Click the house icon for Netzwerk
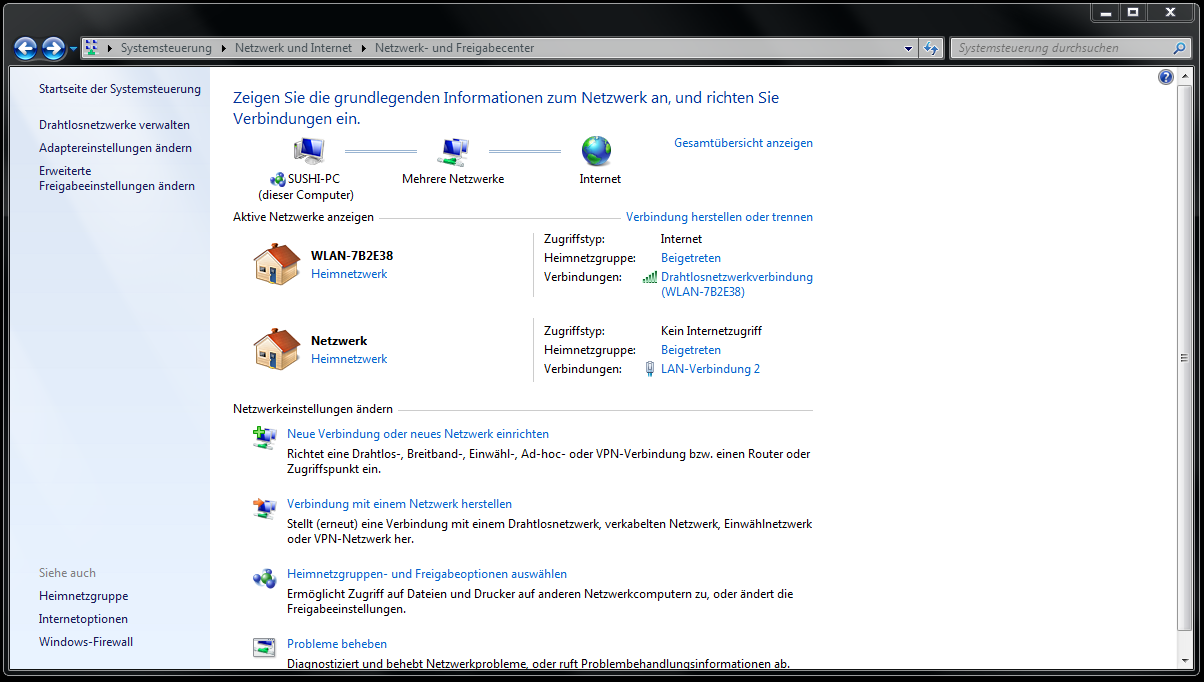The width and height of the screenshot is (1204, 682). click(277, 349)
